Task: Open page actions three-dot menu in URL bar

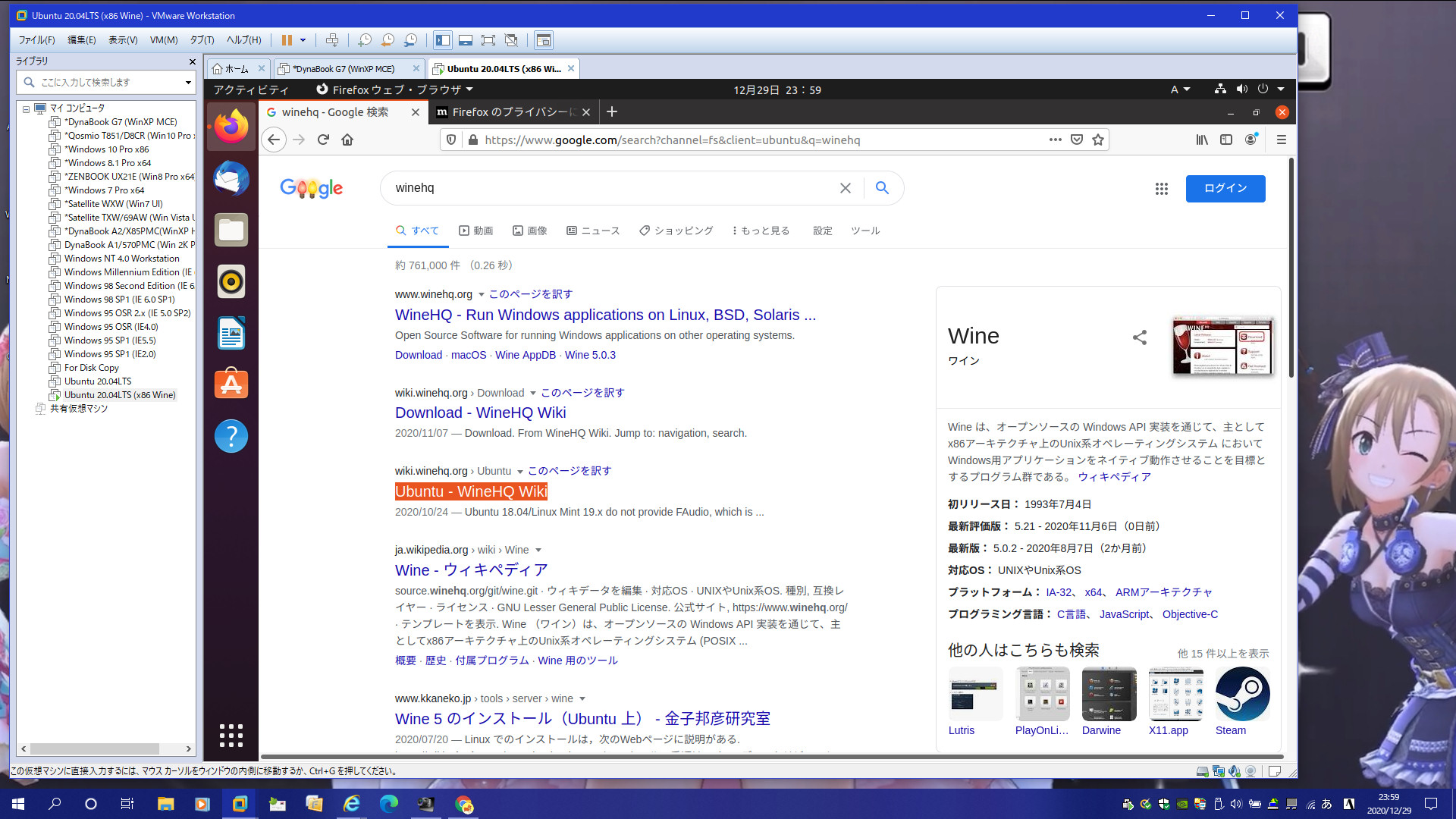Action: 1055,140
